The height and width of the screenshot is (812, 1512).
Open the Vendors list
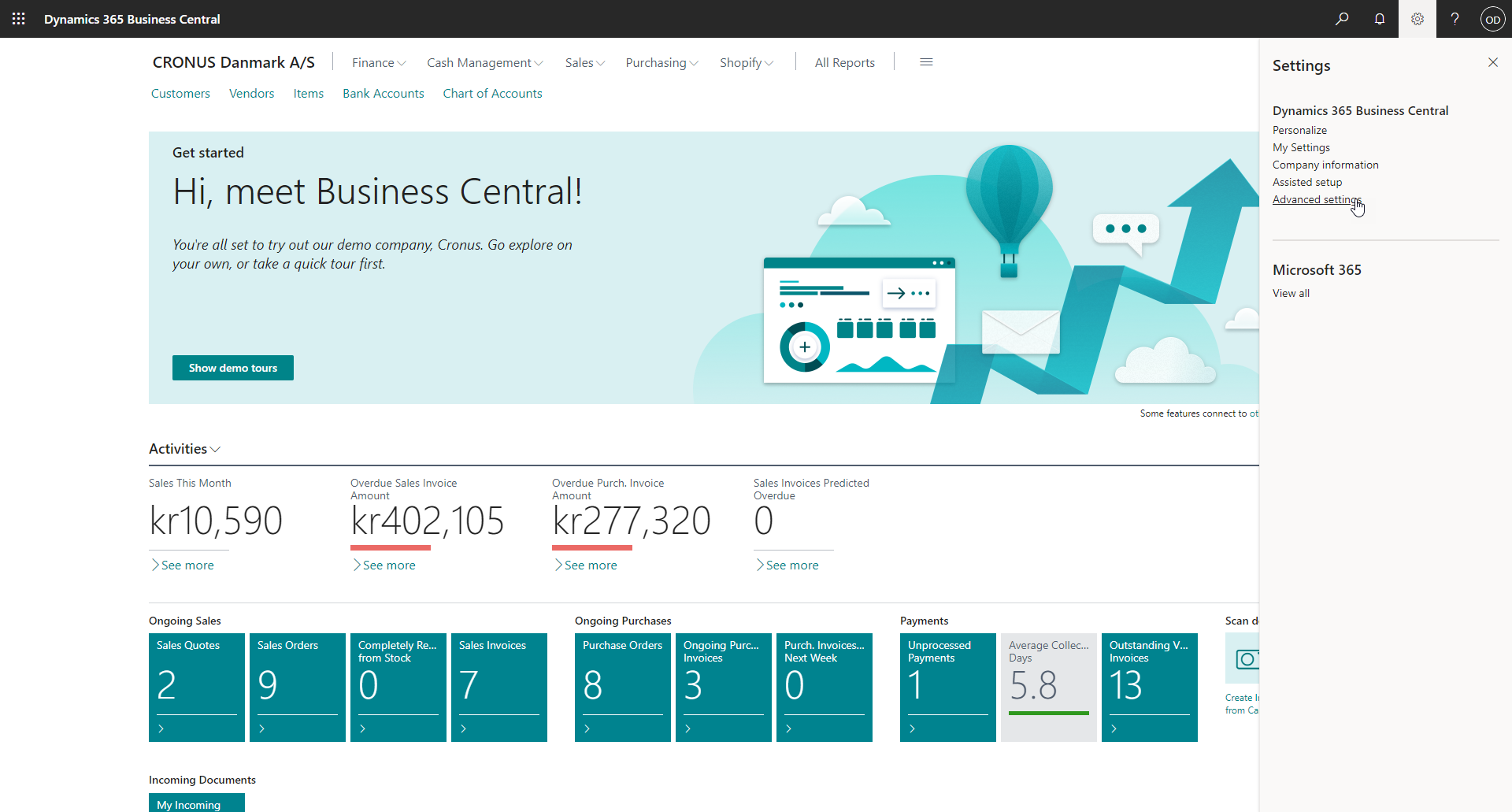coord(252,93)
